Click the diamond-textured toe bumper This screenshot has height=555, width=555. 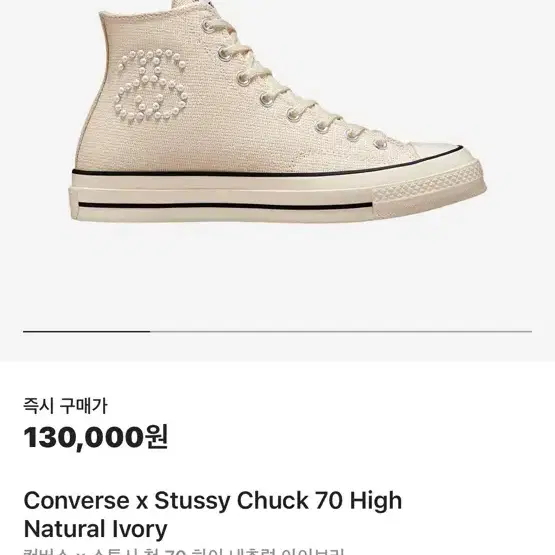[x=430, y=188]
